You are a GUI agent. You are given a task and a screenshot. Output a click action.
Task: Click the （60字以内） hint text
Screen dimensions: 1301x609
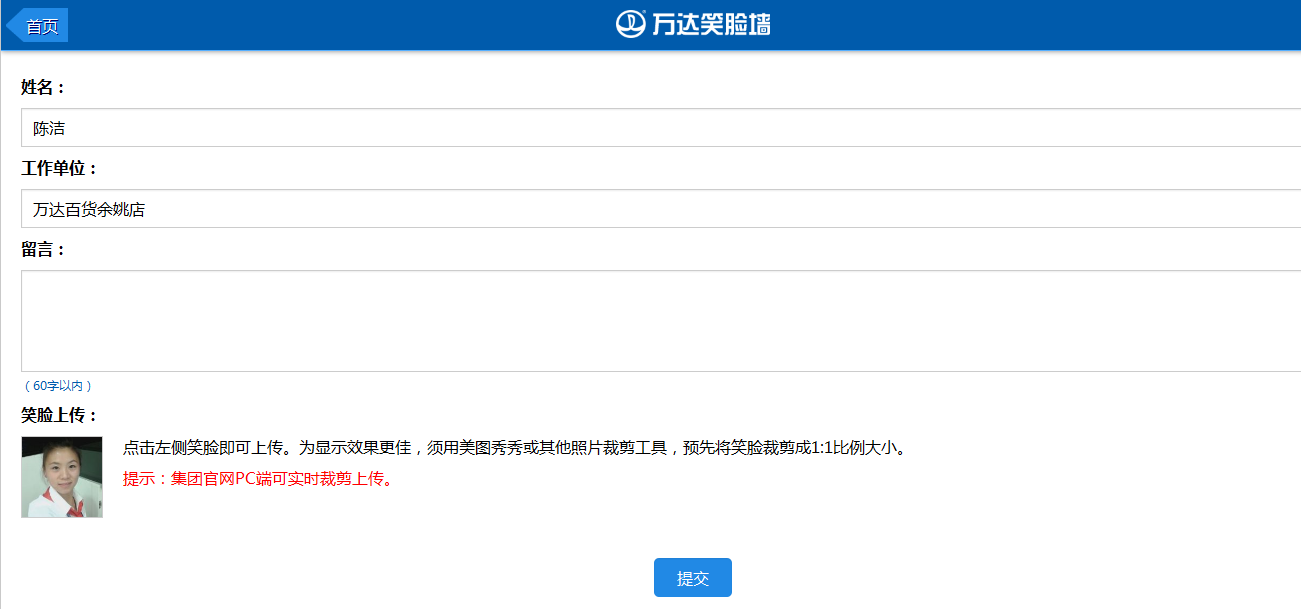[x=57, y=386]
